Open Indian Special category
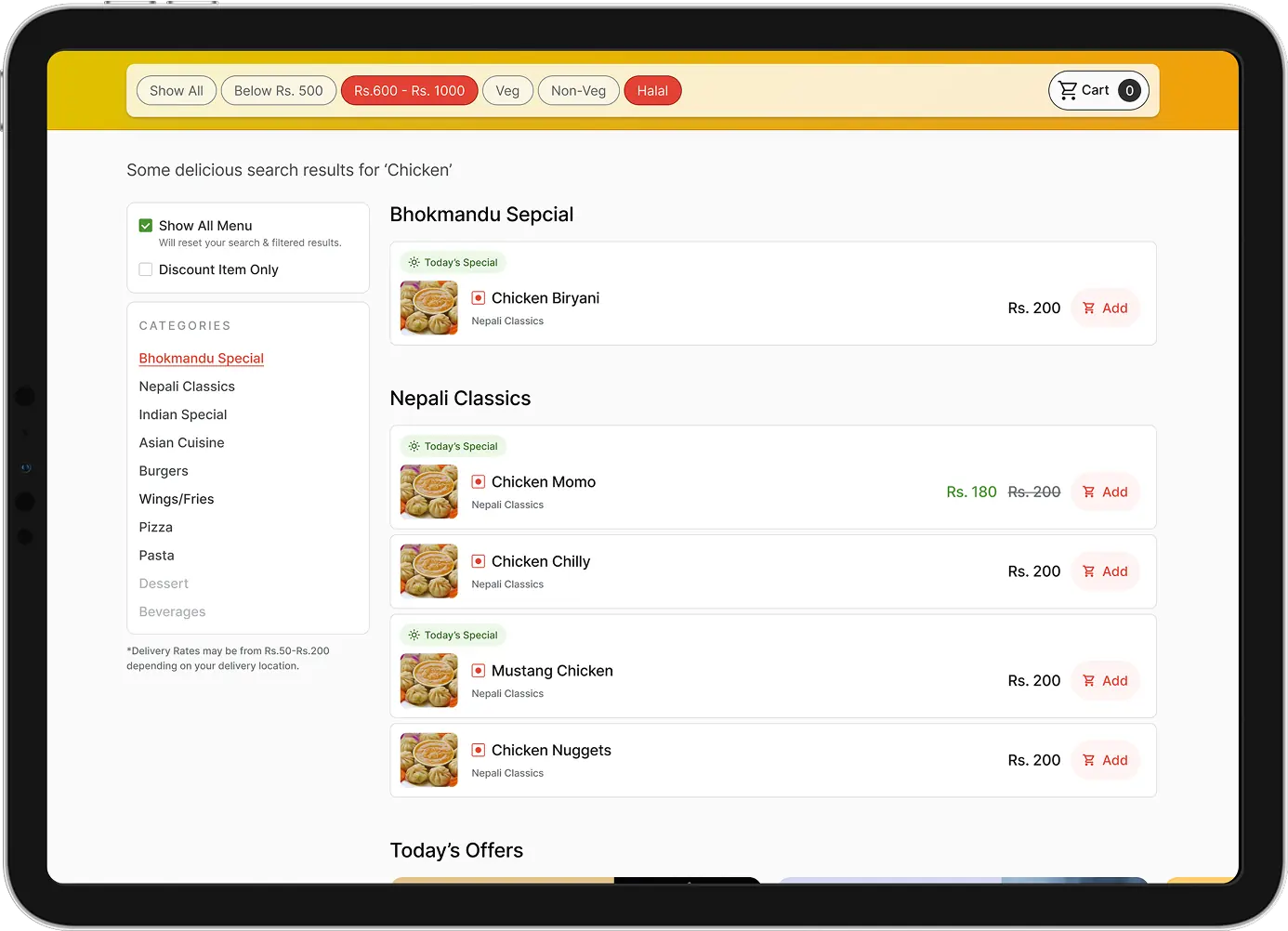This screenshot has width=1288, height=931. [183, 414]
